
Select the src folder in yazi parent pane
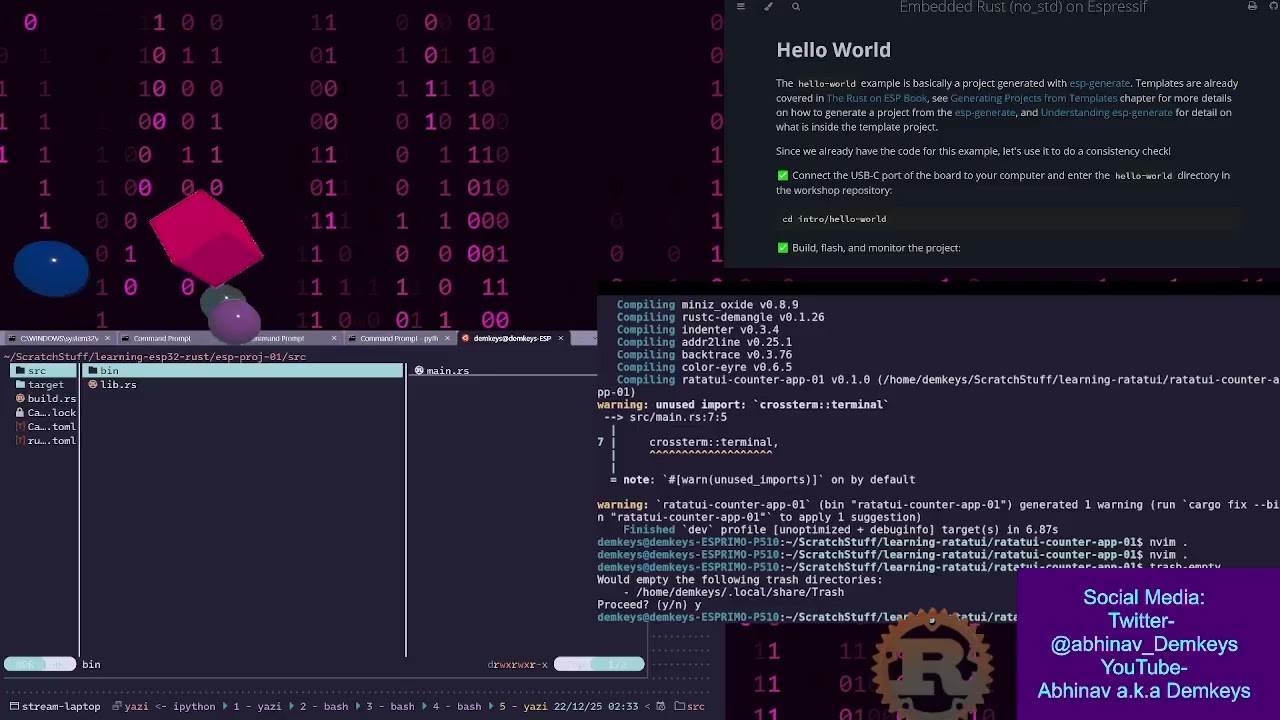tap(43, 371)
